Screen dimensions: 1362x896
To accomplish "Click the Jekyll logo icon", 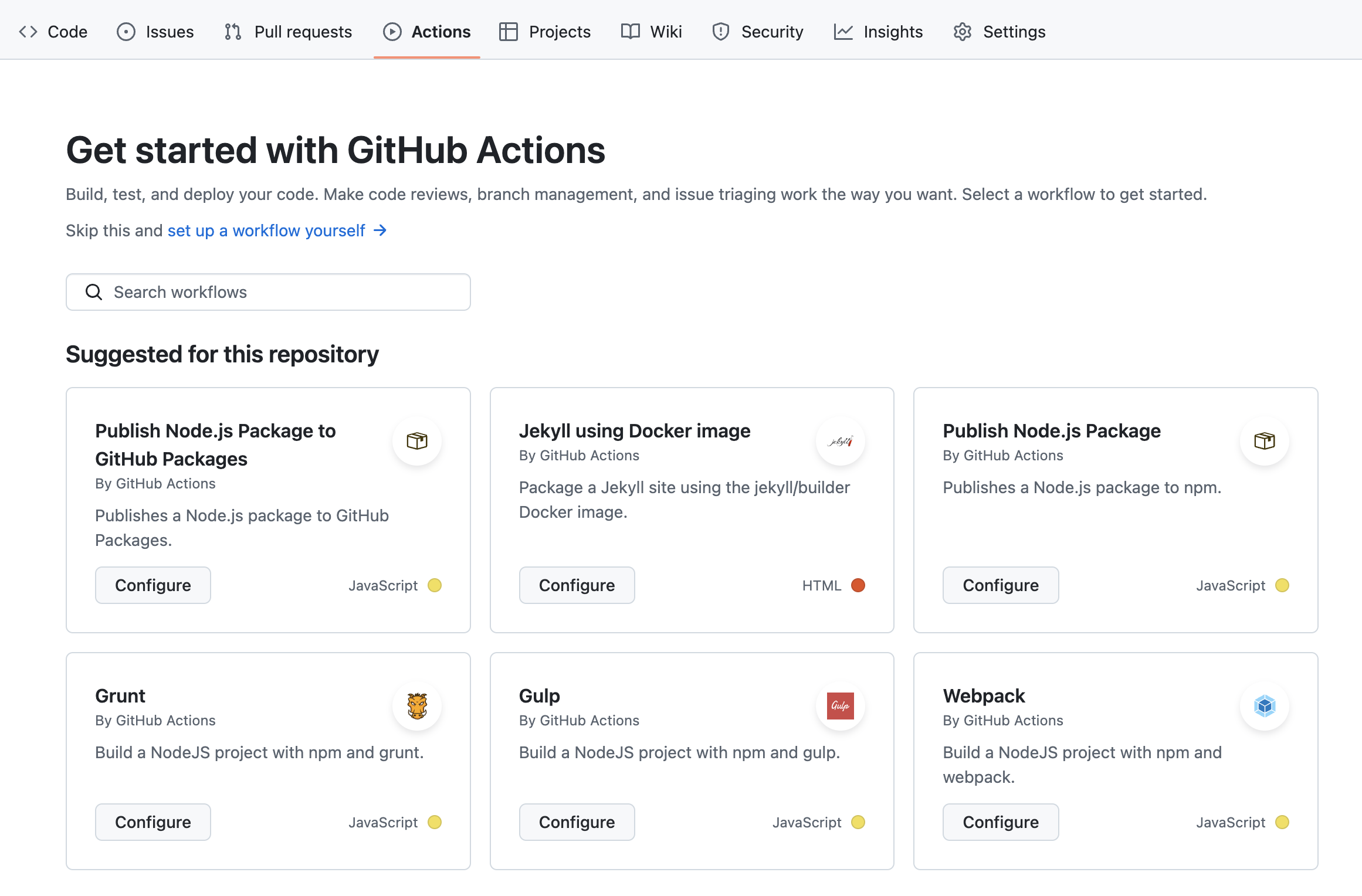I will pyautogui.click(x=840, y=441).
